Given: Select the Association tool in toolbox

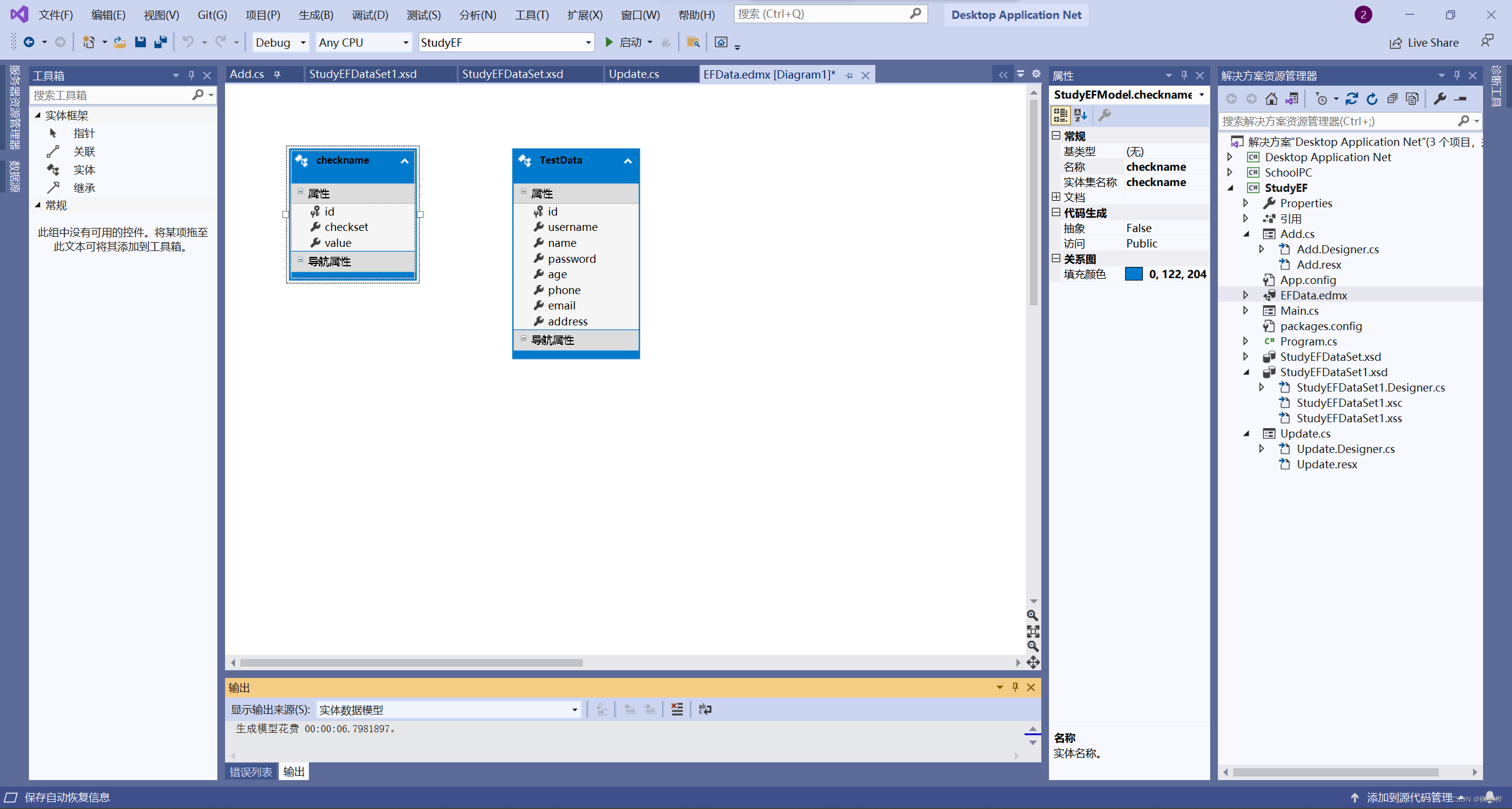Looking at the screenshot, I should click(84, 152).
